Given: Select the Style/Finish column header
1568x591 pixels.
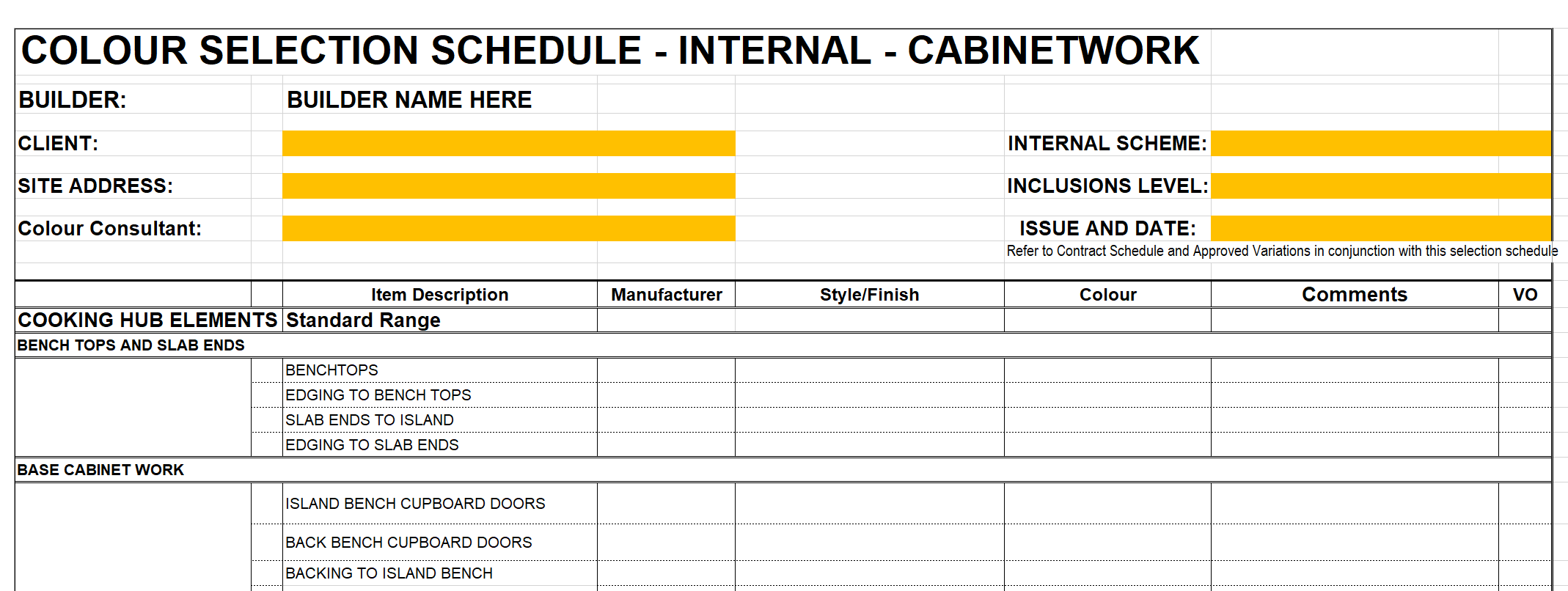Looking at the screenshot, I should (x=869, y=295).
